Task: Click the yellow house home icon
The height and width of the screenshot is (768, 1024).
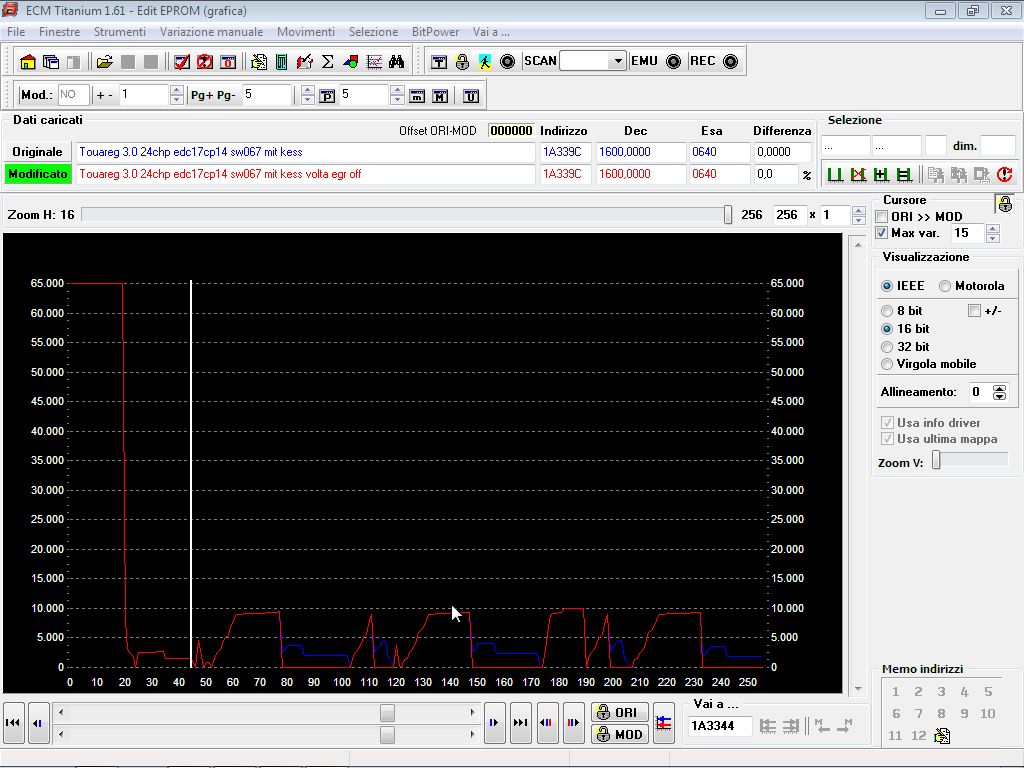Action: 27,61
